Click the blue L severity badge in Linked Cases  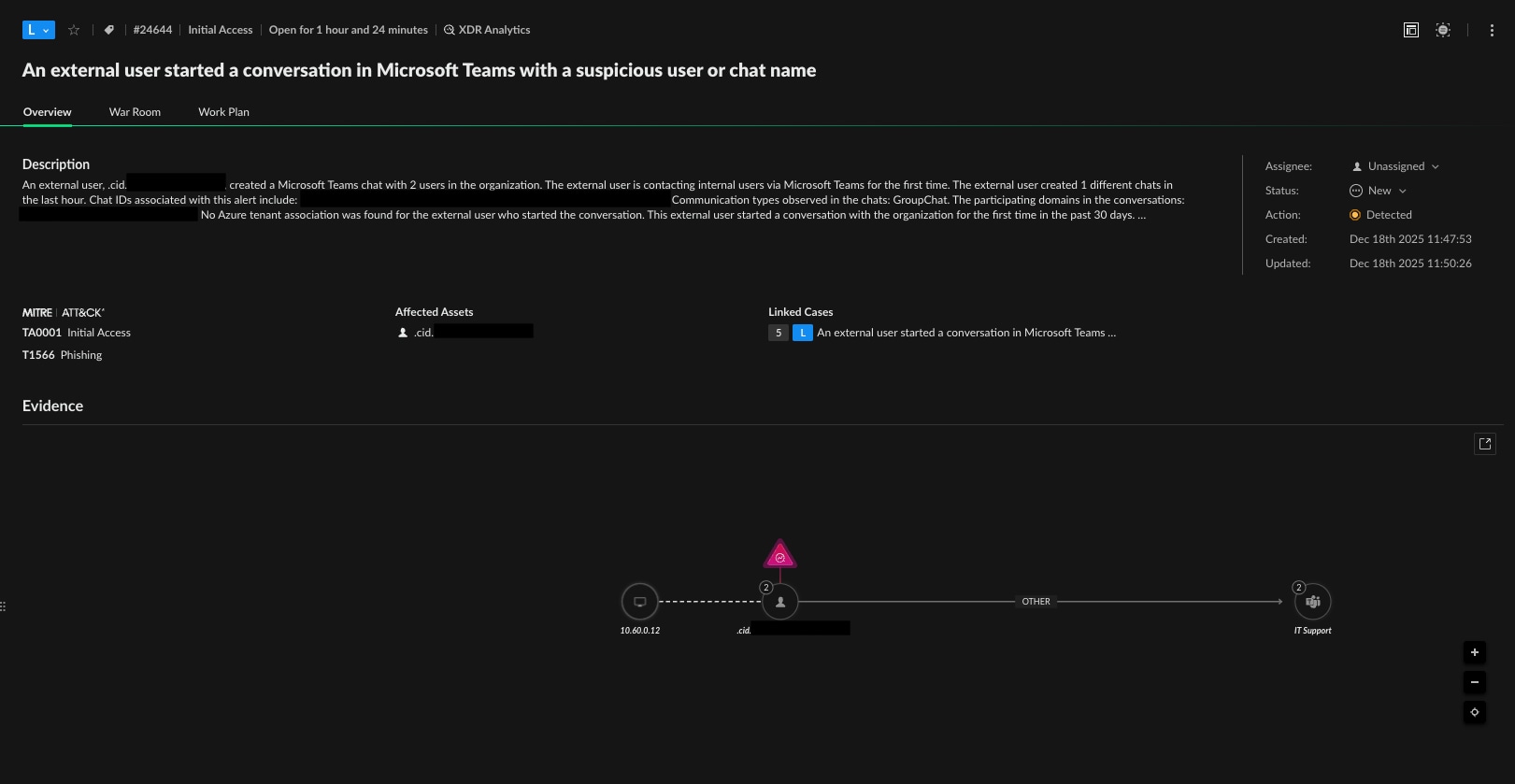click(803, 333)
